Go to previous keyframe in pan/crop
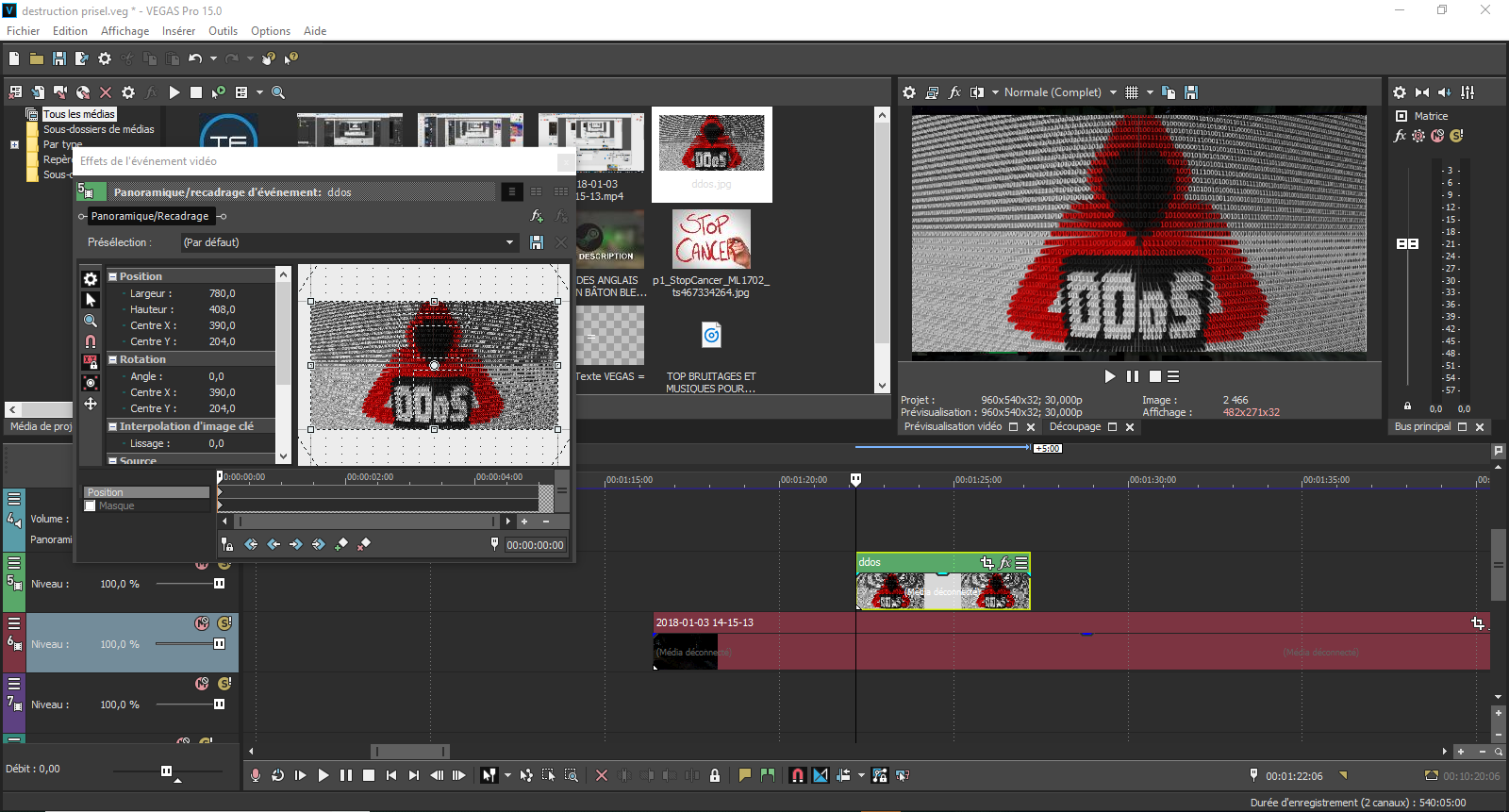This screenshot has height=812, width=1509. click(274, 544)
